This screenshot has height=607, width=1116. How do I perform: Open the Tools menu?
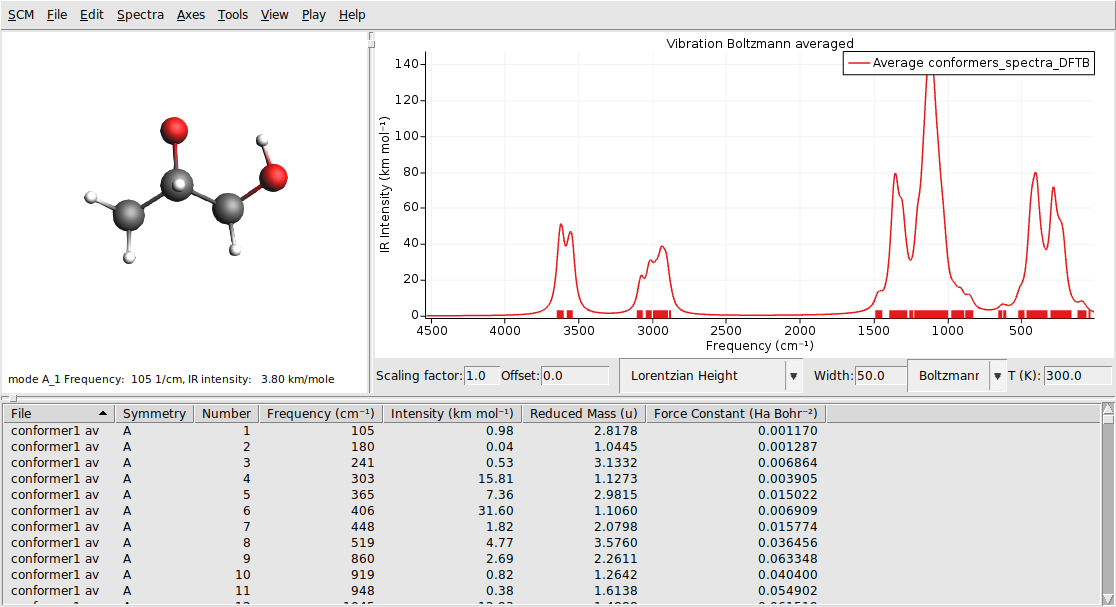tap(232, 14)
